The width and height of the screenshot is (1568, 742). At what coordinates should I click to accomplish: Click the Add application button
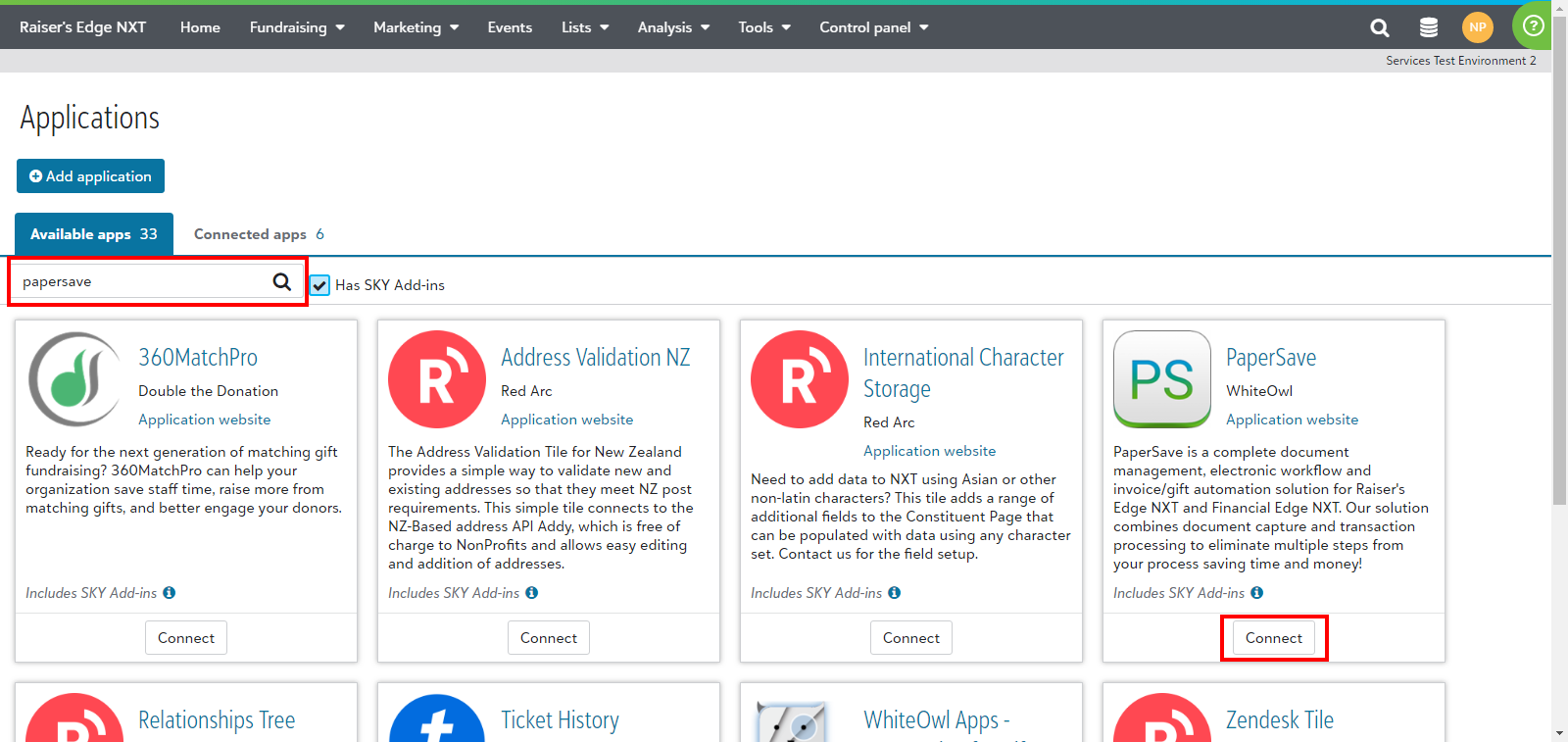coord(90,176)
